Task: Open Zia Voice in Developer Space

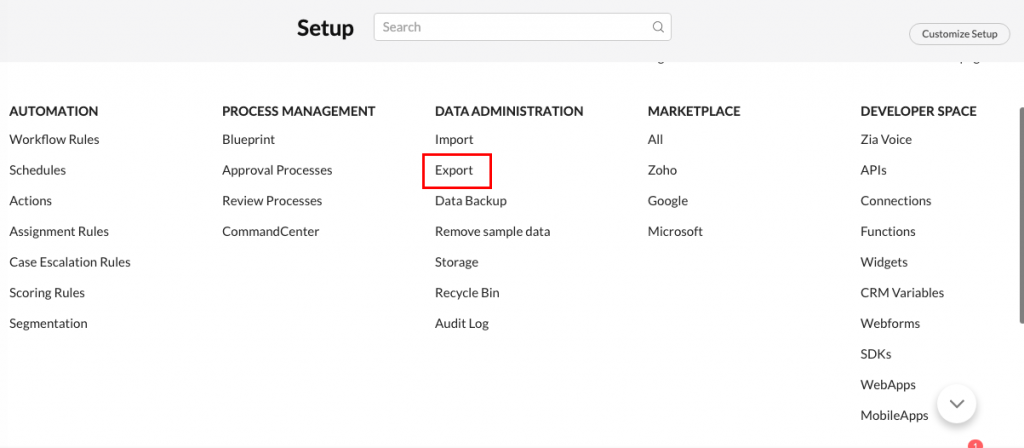Action: pyautogui.click(x=886, y=140)
